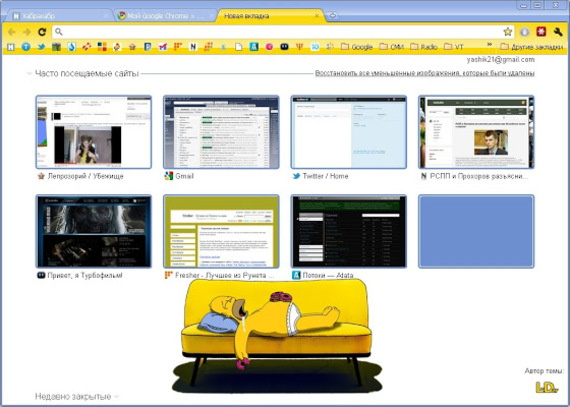This screenshot has width=570, height=407.
Task: Open the colored squares bookmark icon
Action: click(102, 47)
